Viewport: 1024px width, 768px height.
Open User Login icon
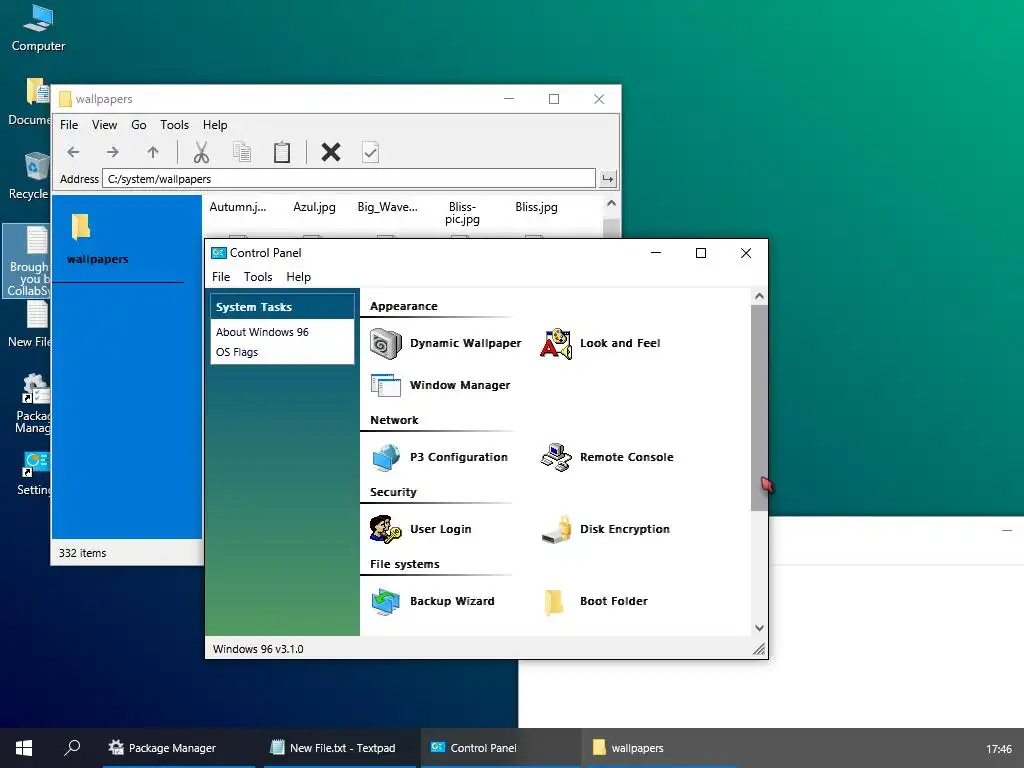point(385,529)
